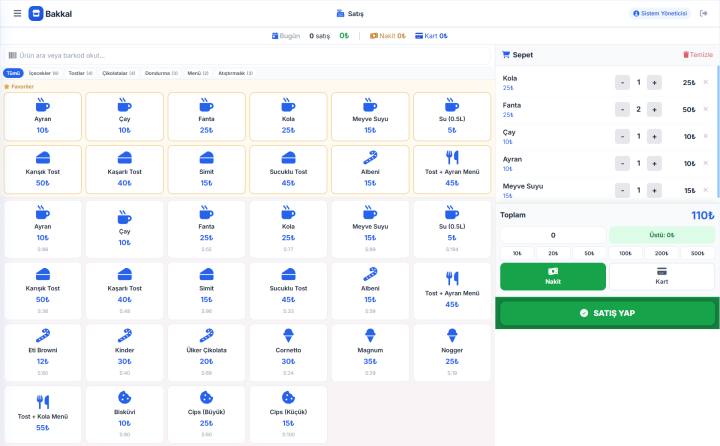Choose the 100₺ quick cash amount
Viewport: 720px width, 446px height.
625,253
